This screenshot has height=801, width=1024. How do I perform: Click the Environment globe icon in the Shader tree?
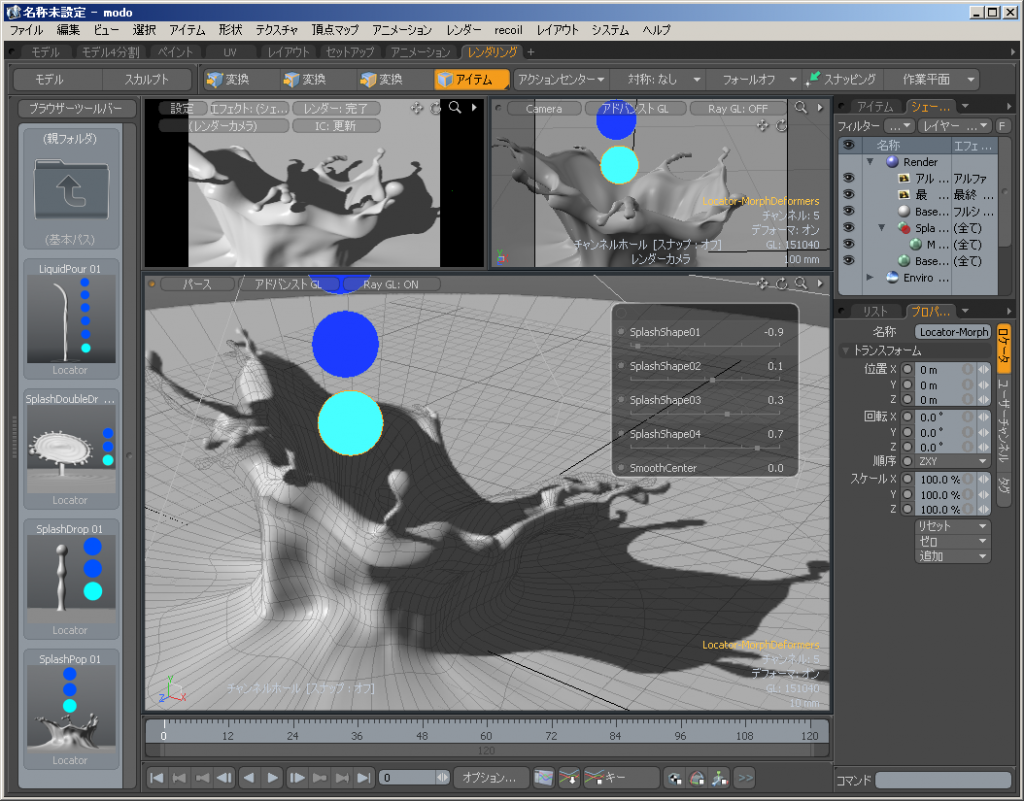893,278
